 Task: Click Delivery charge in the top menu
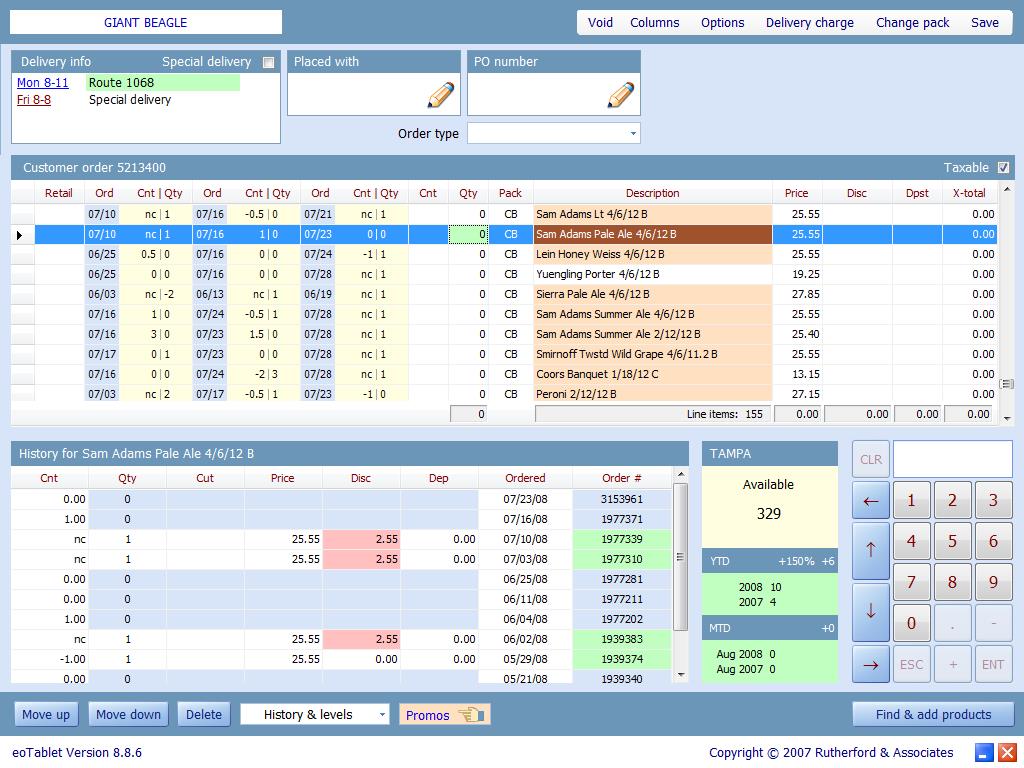[x=809, y=23]
